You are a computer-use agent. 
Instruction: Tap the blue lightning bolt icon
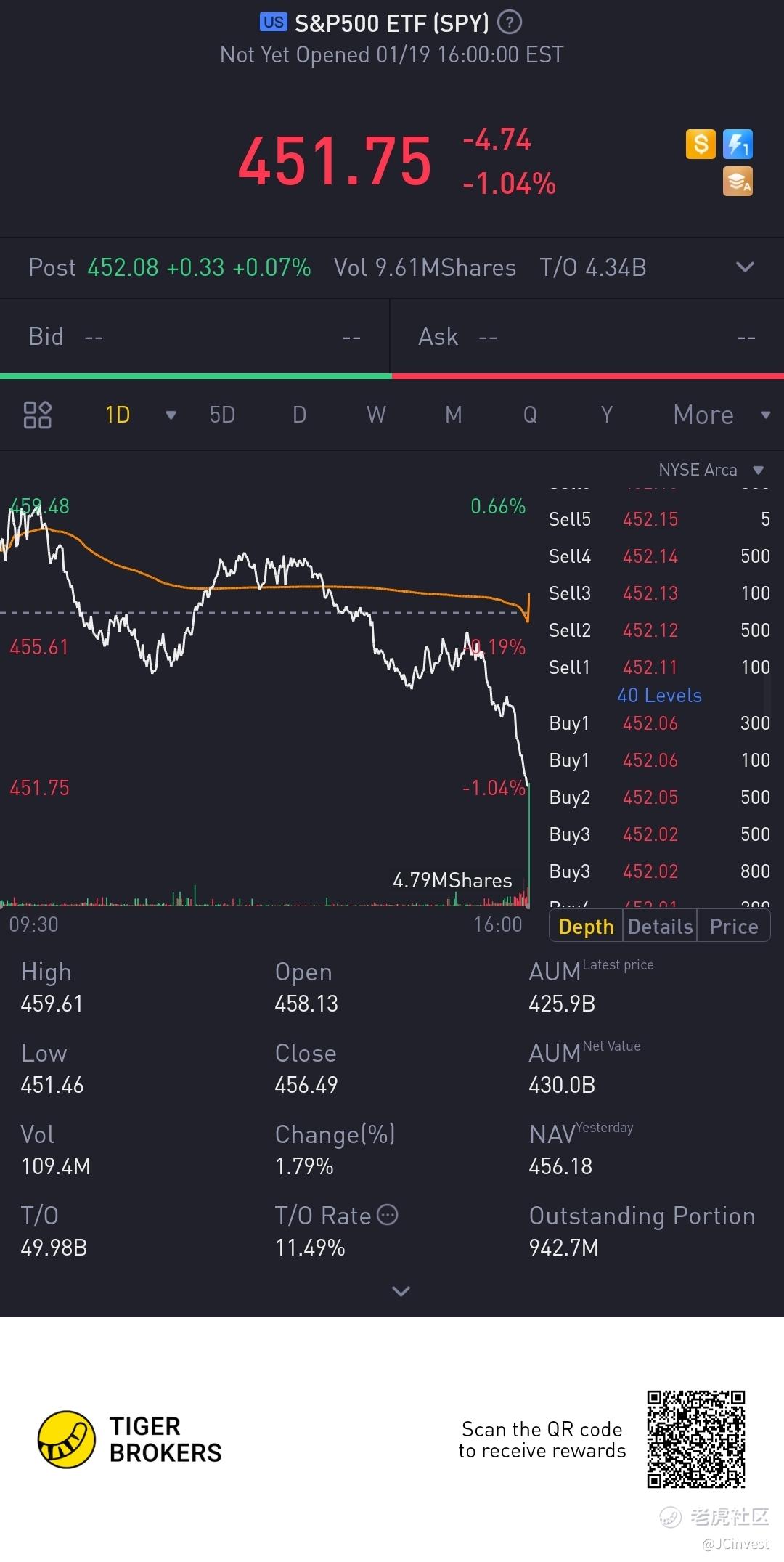738,144
